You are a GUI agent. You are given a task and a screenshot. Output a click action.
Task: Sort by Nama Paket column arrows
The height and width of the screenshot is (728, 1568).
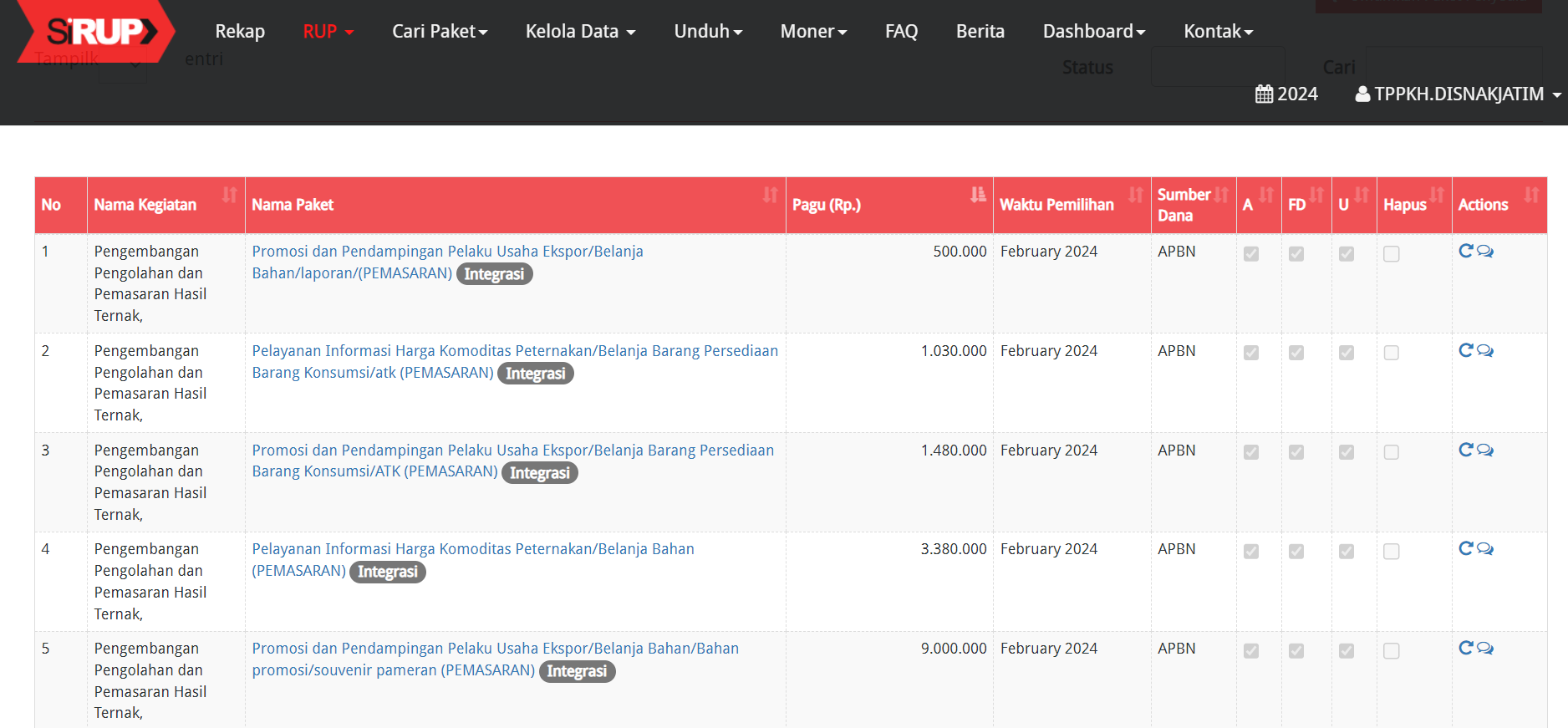pos(771,195)
